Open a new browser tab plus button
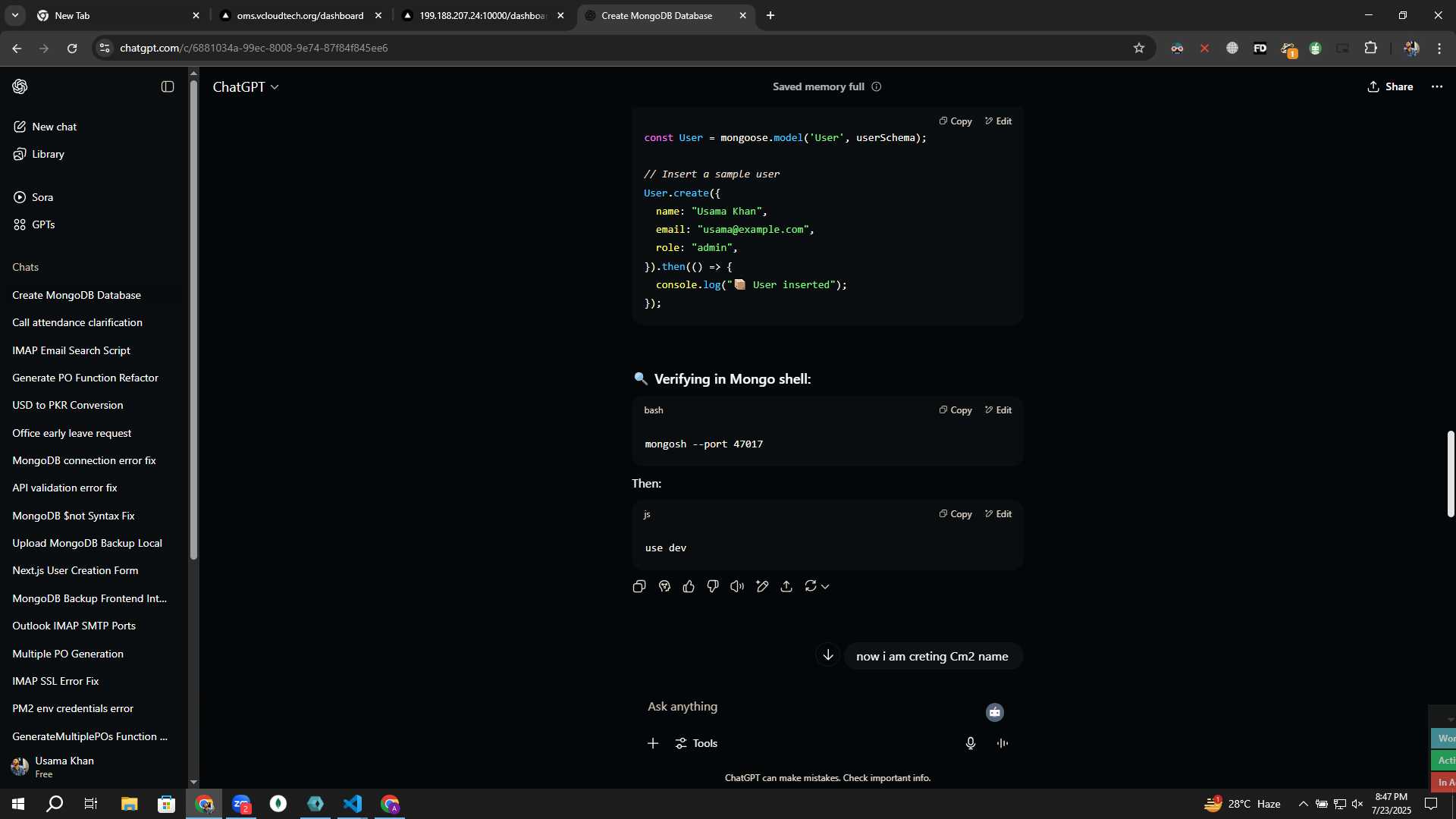1456x819 pixels. [770, 15]
